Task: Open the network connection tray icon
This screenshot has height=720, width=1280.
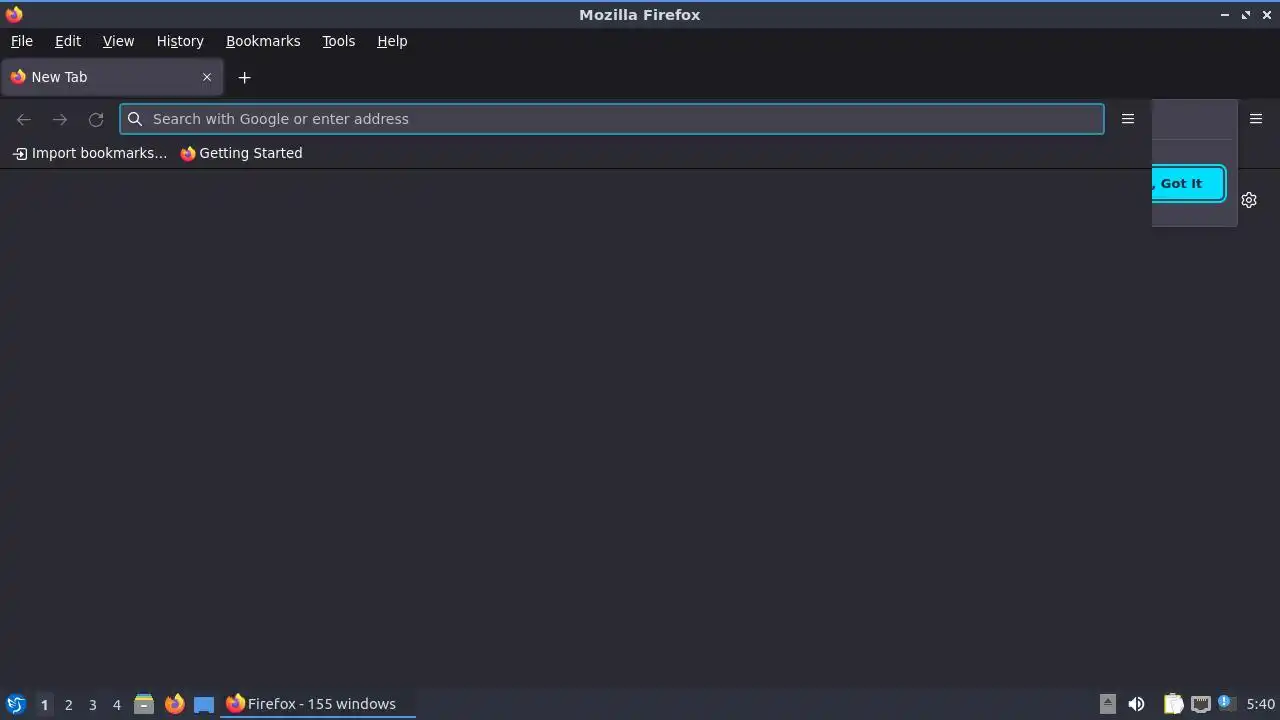Action: [x=1201, y=704]
